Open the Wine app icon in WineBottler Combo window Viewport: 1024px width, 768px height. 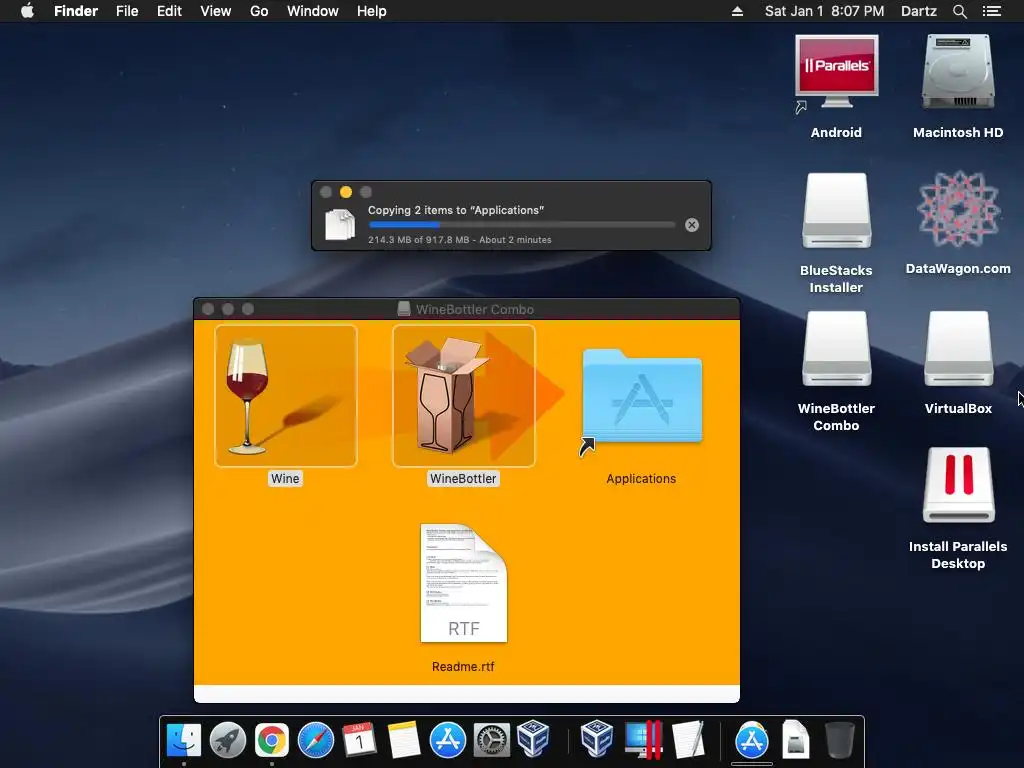pyautogui.click(x=286, y=396)
